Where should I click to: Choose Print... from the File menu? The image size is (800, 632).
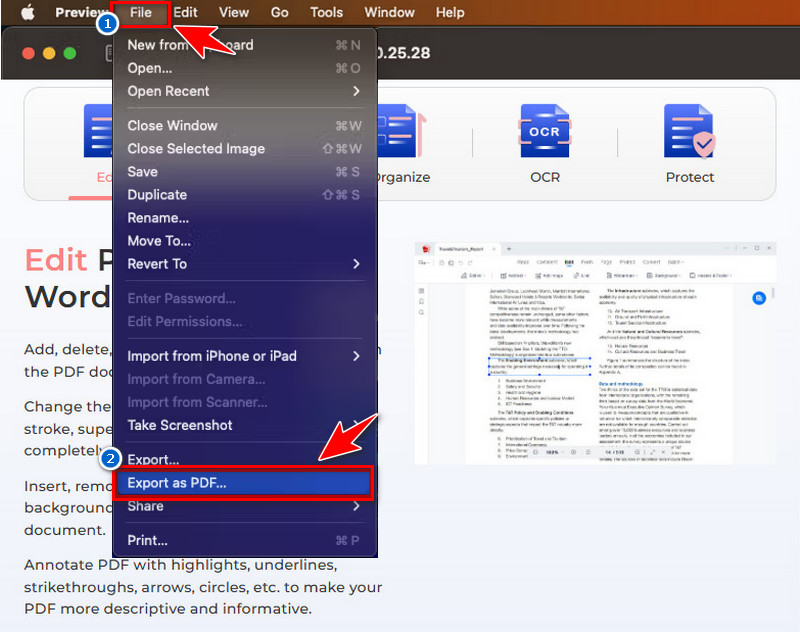point(244,540)
